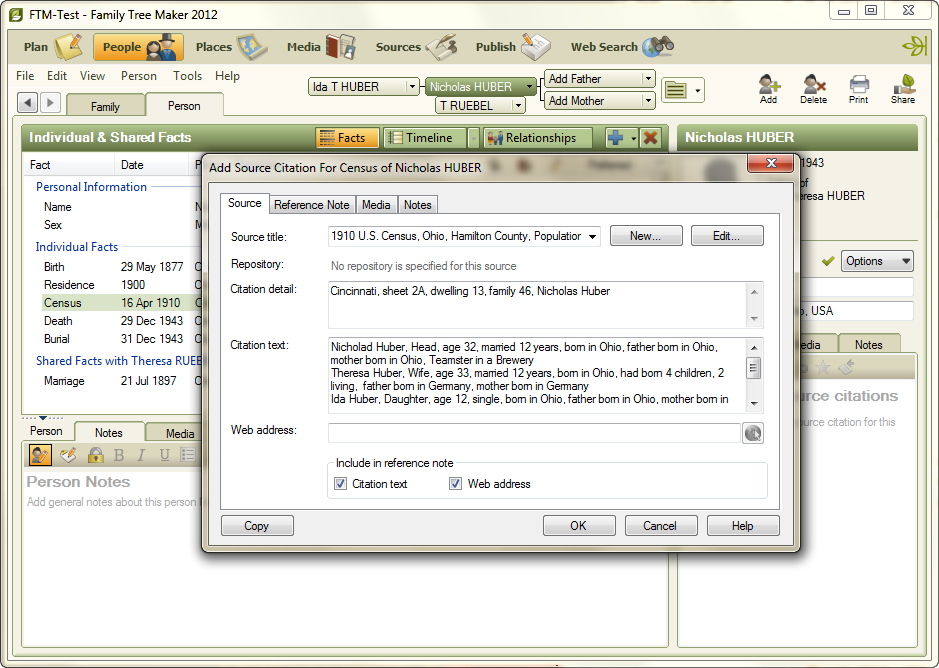This screenshot has height=668, width=939.
Task: Click the Copy button
Action: coord(257,525)
